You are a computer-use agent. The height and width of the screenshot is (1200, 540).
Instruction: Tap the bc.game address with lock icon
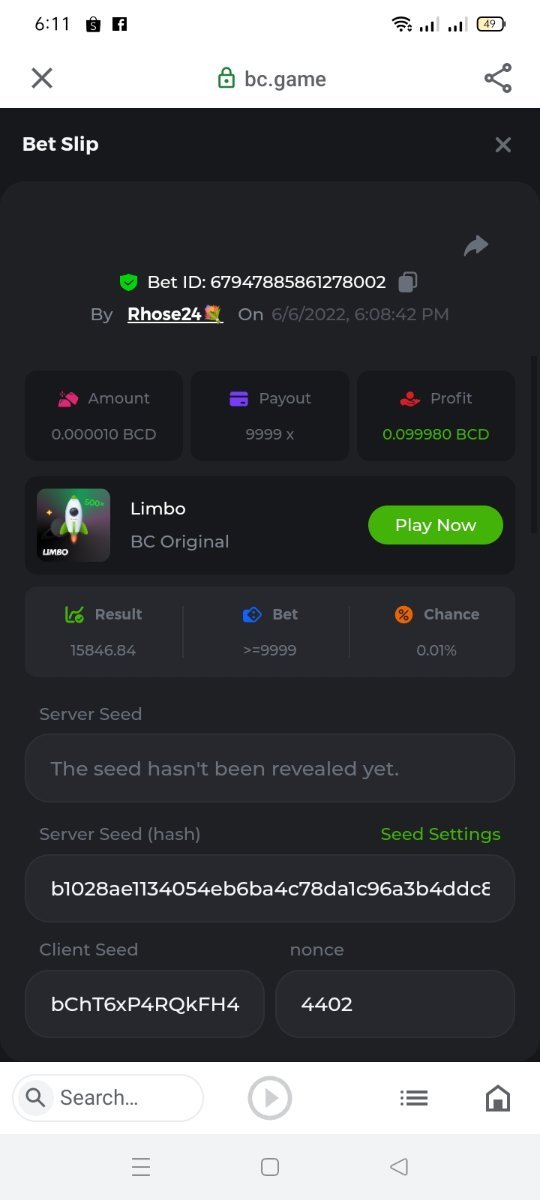[272, 79]
